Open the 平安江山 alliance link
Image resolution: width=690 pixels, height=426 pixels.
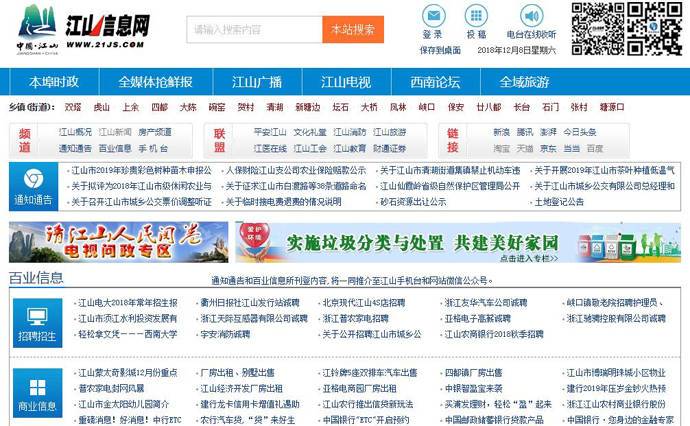point(270,132)
